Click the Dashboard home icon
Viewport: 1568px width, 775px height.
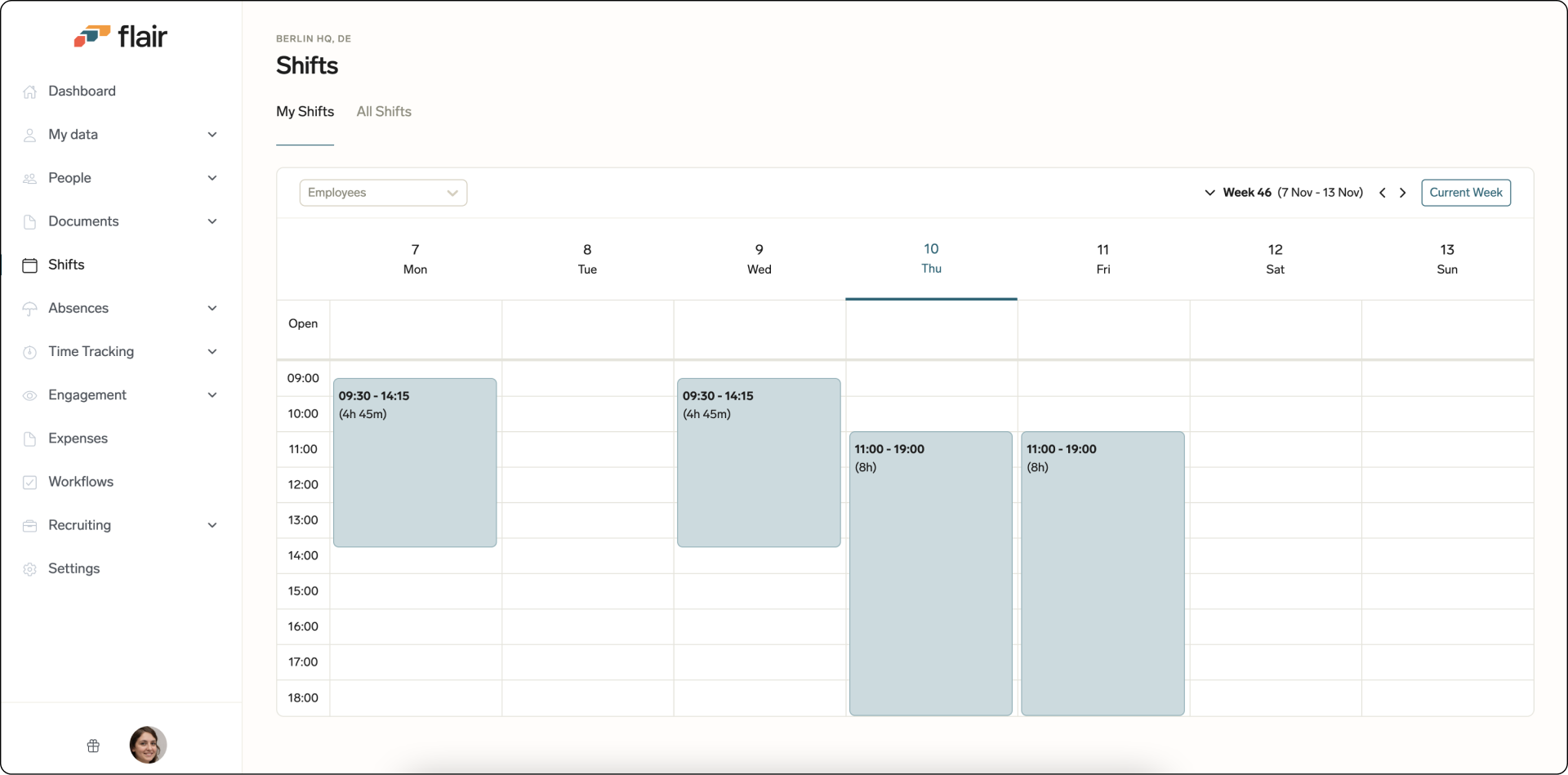coord(30,91)
